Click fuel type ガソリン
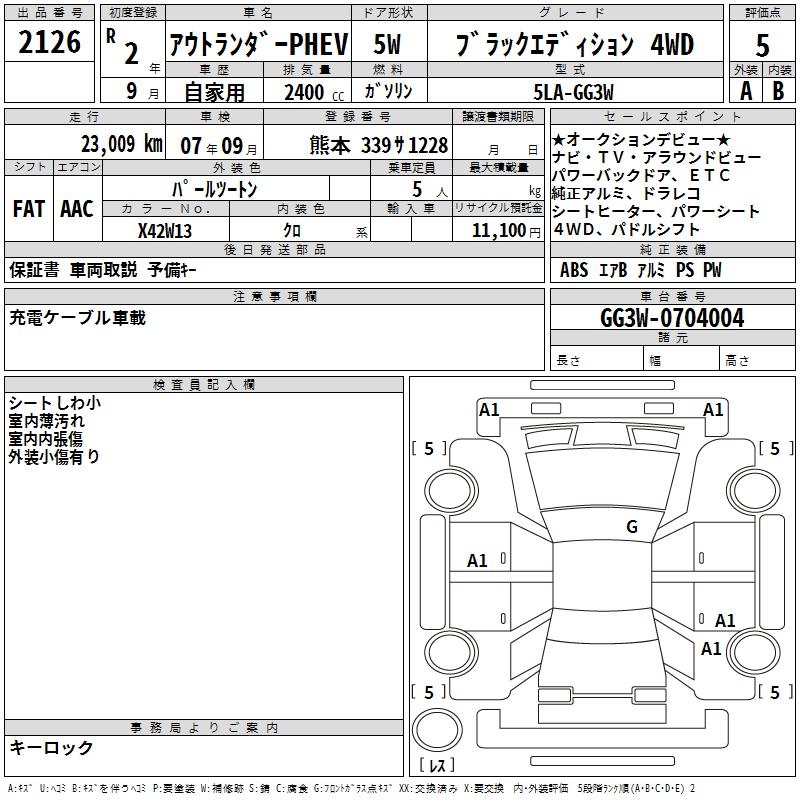Viewport: 800px width, 800px height. point(388,91)
